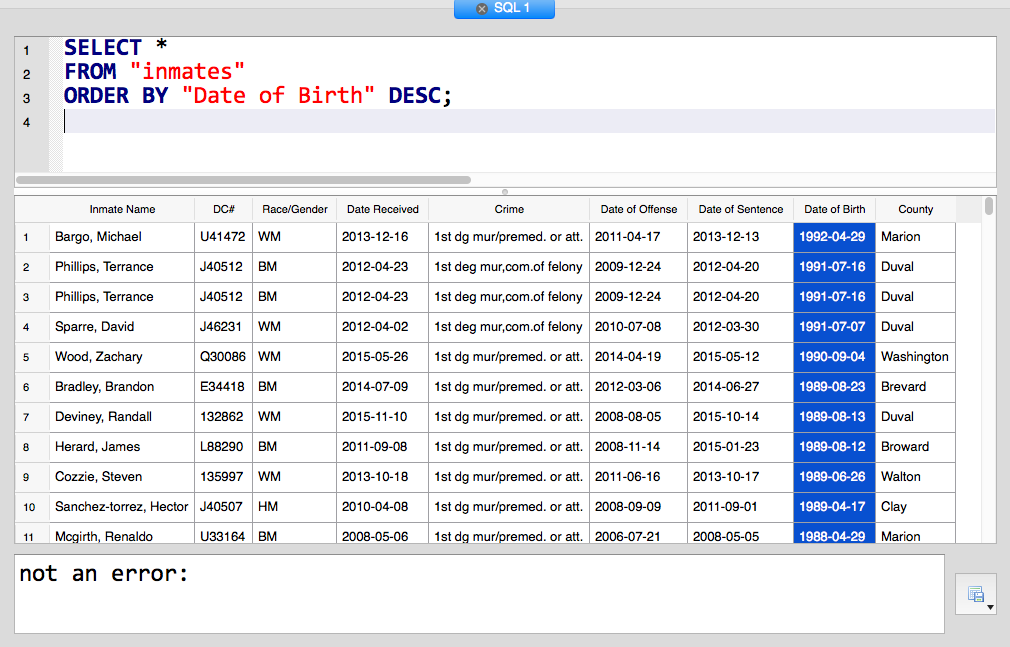Click the DC# cell '132862'

[224, 417]
